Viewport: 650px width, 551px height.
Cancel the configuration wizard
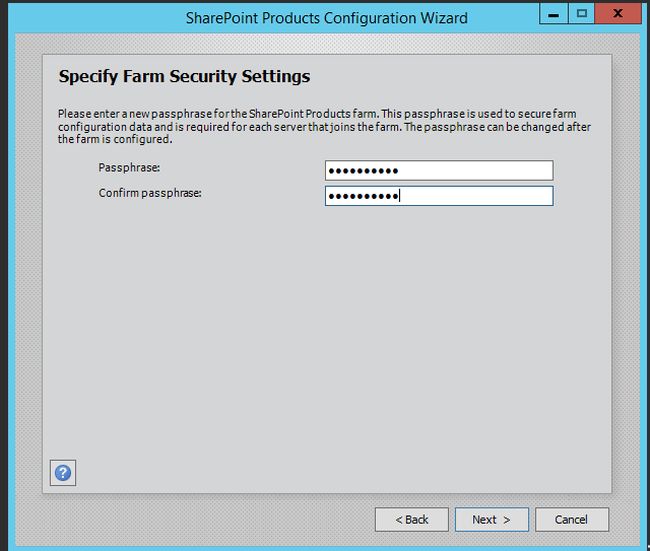click(x=572, y=519)
